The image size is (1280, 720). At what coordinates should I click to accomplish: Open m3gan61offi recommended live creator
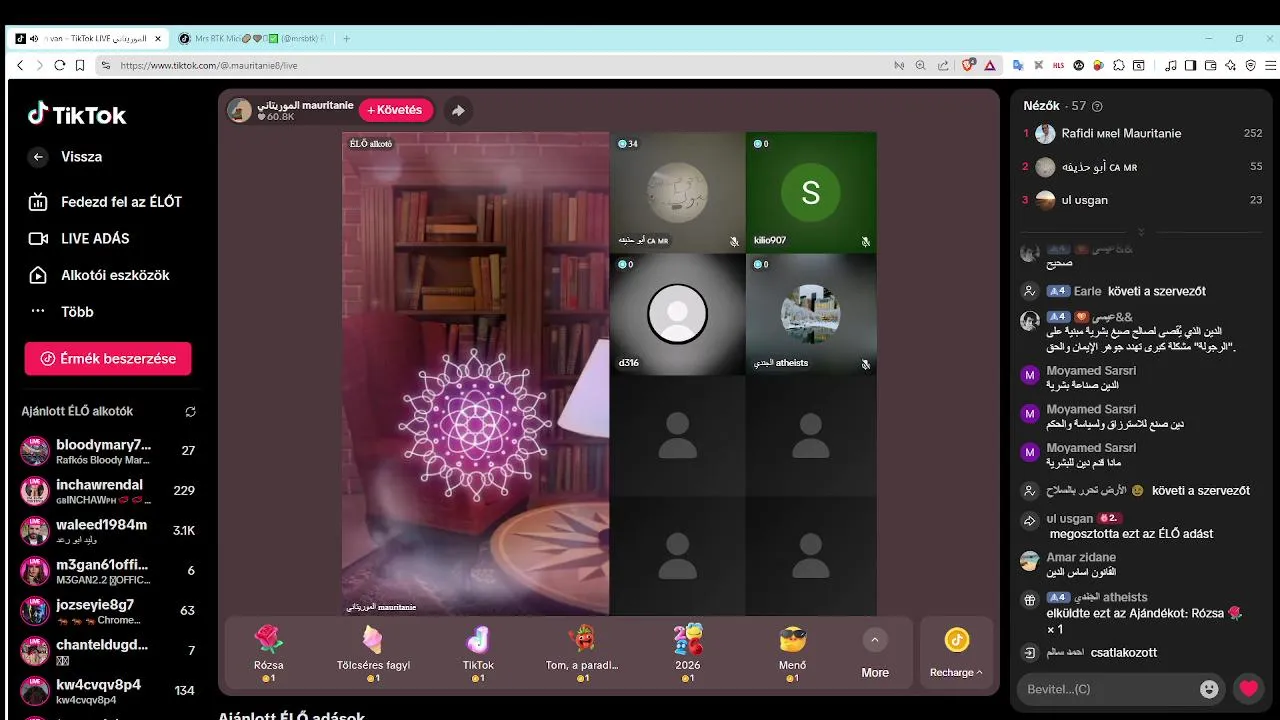pyautogui.click(x=108, y=571)
